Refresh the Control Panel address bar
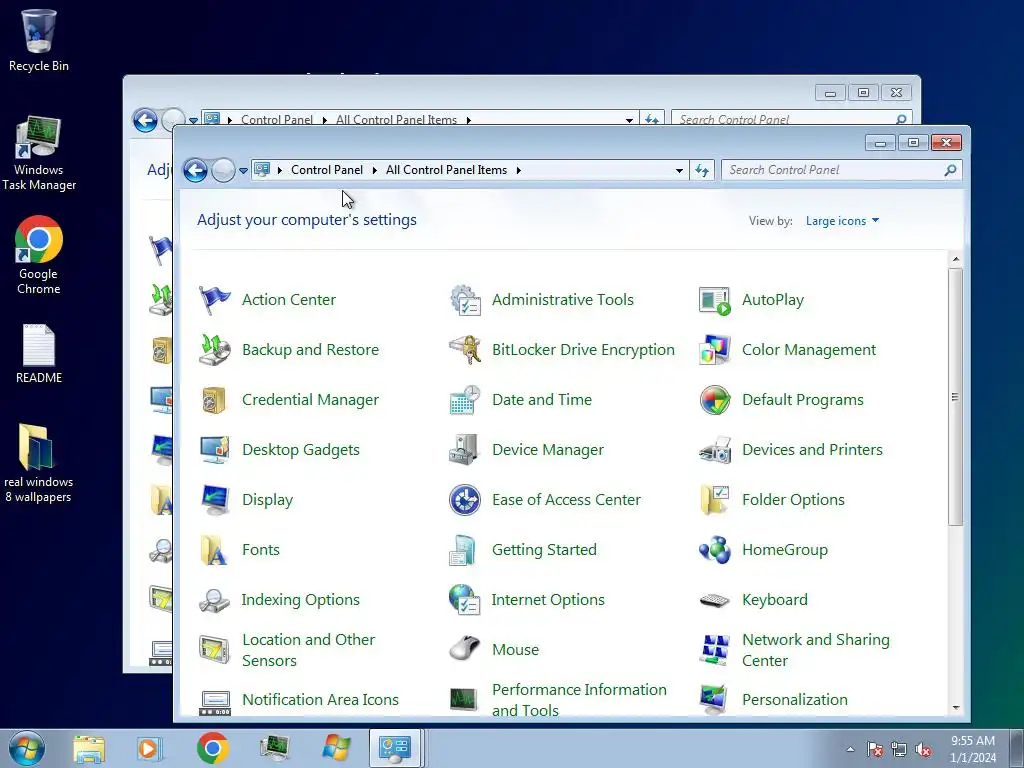 coord(702,170)
